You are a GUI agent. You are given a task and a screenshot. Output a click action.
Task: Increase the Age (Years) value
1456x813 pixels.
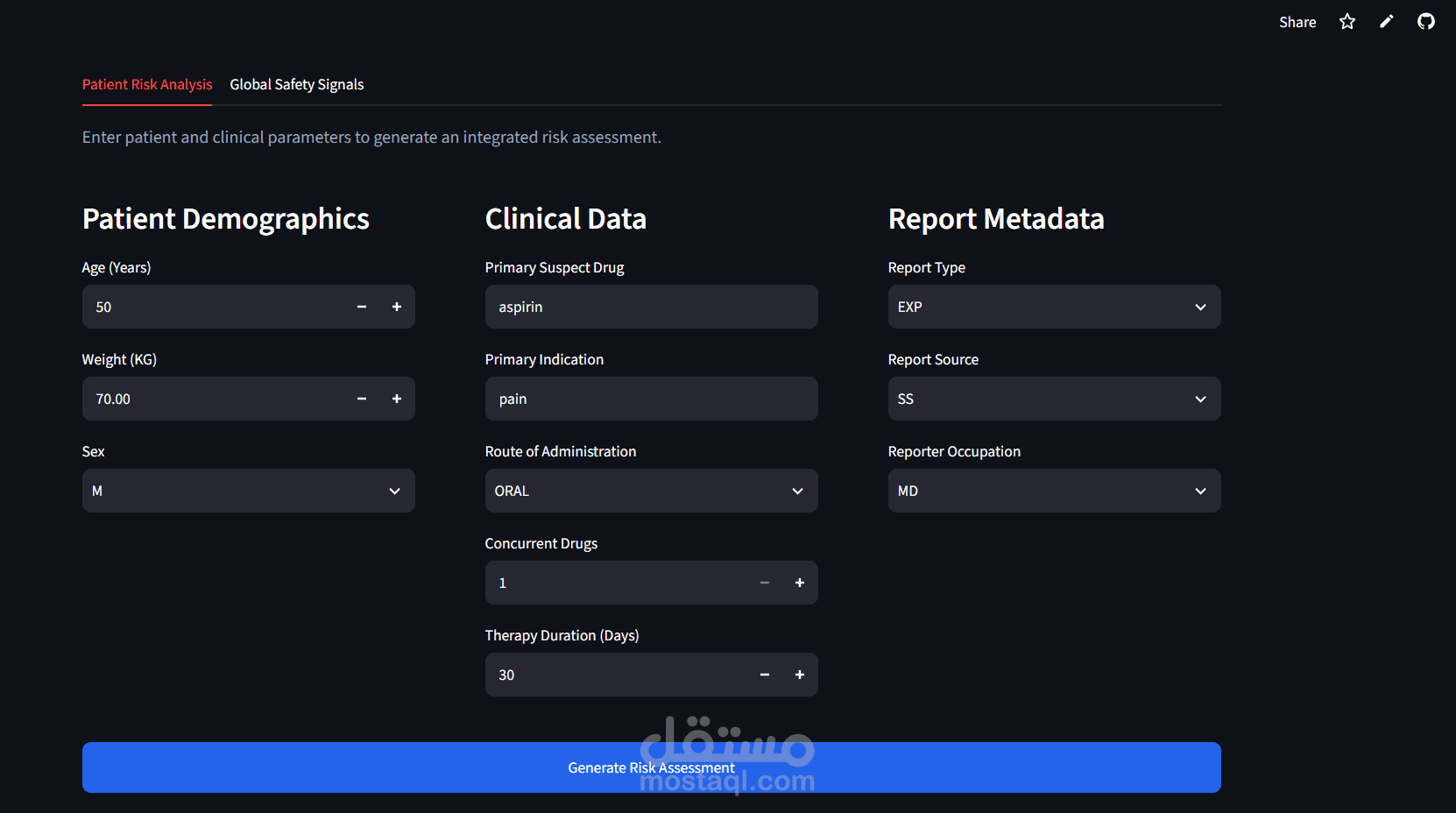click(397, 307)
